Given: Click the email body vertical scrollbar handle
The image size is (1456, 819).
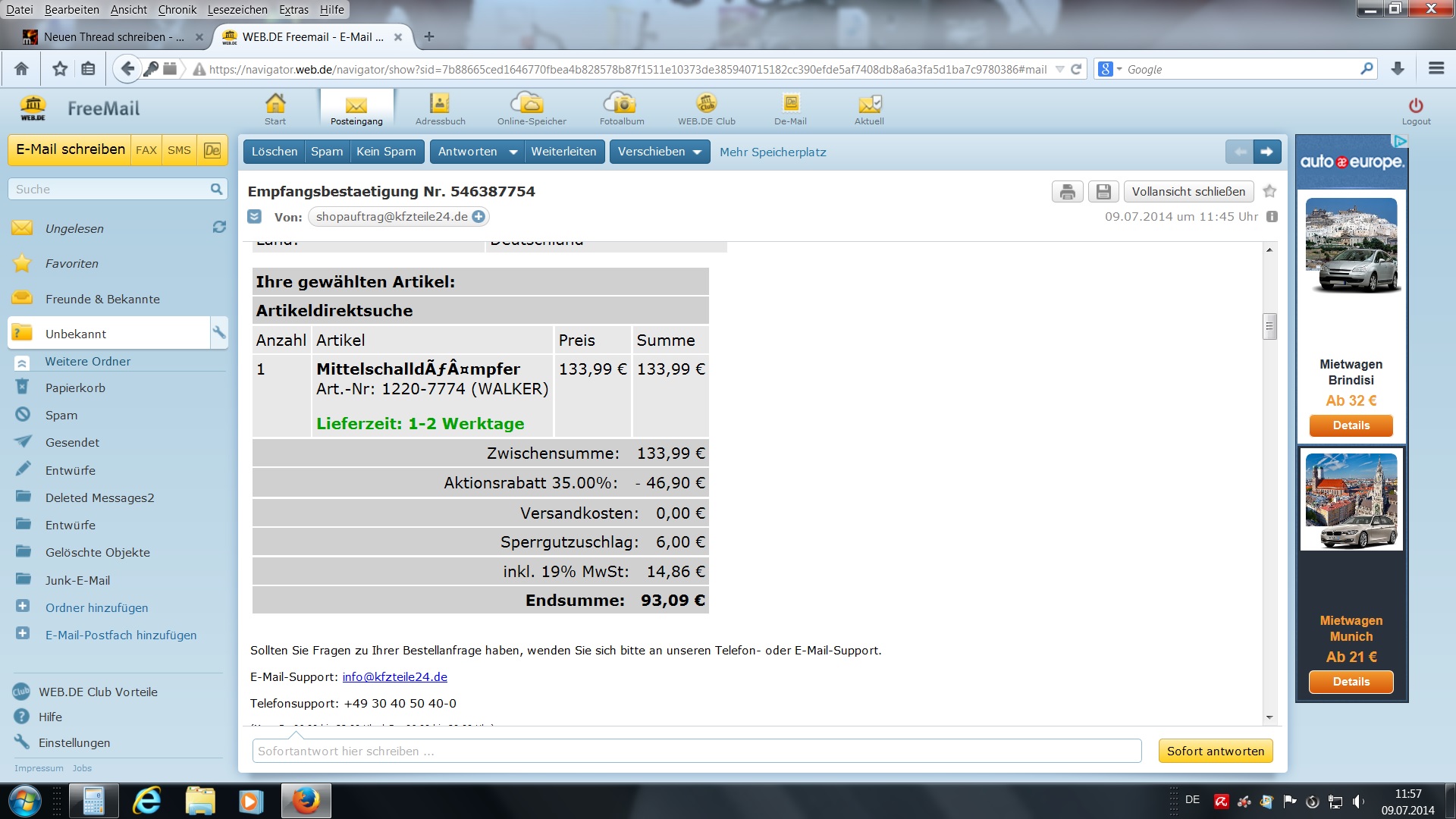Looking at the screenshot, I should tap(1269, 327).
